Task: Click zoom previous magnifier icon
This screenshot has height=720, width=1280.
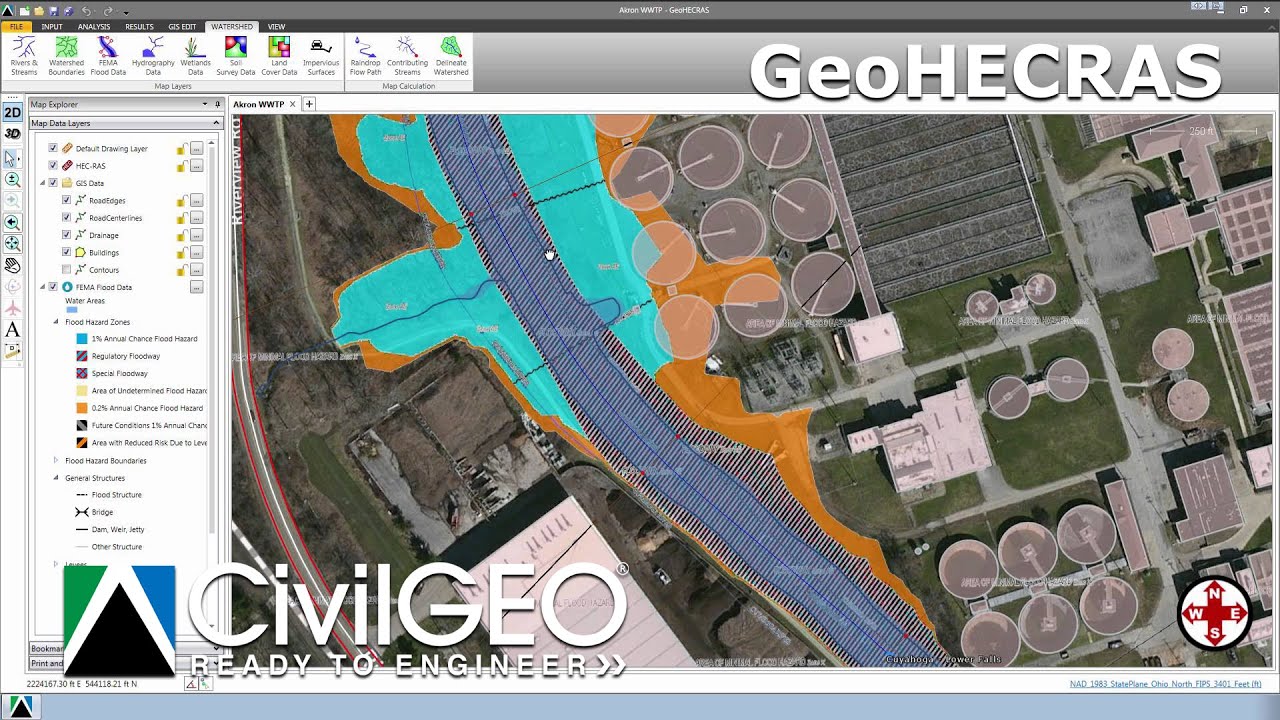Action: 12,222
